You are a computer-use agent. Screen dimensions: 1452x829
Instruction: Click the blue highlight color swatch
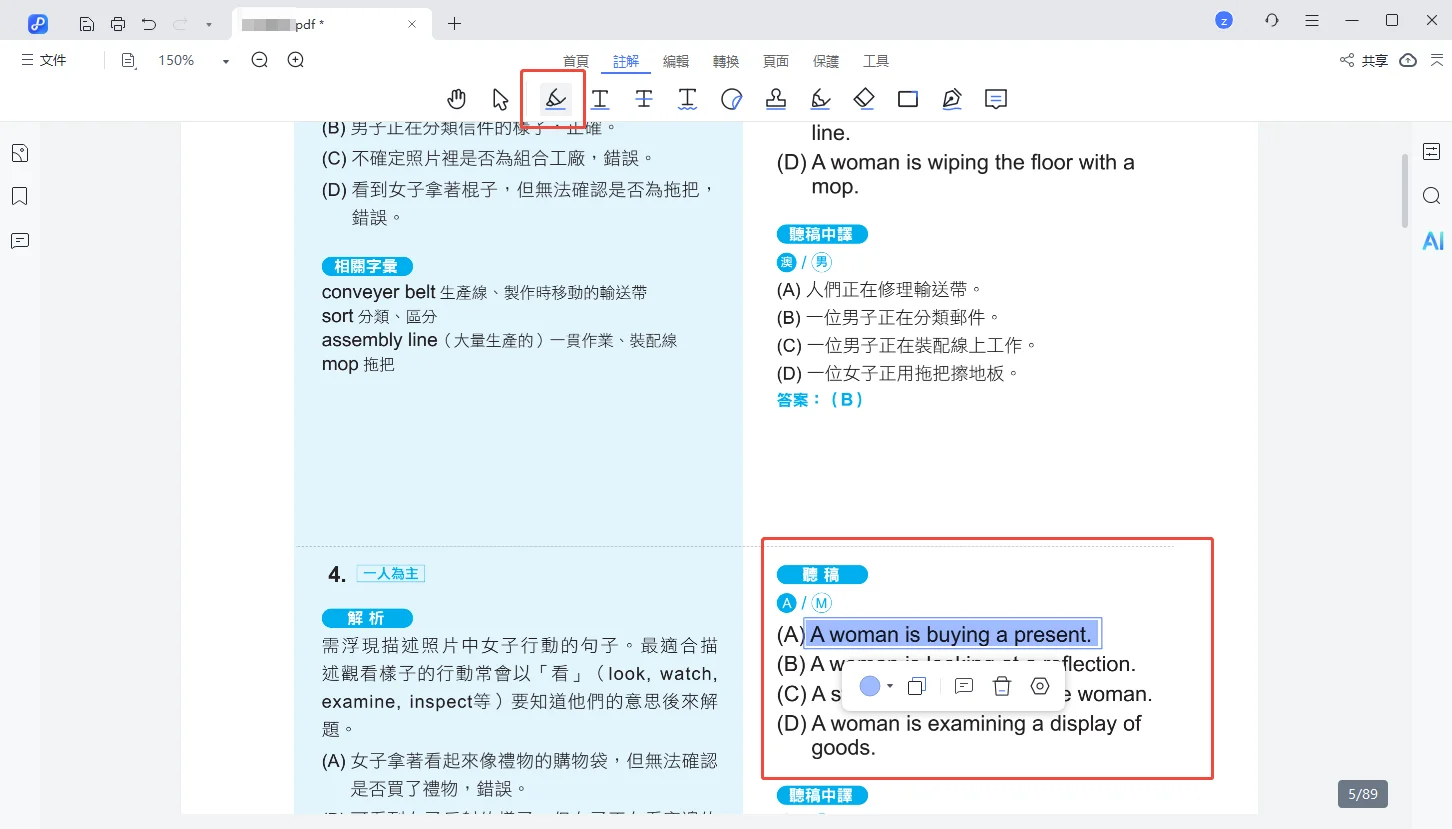(x=870, y=686)
